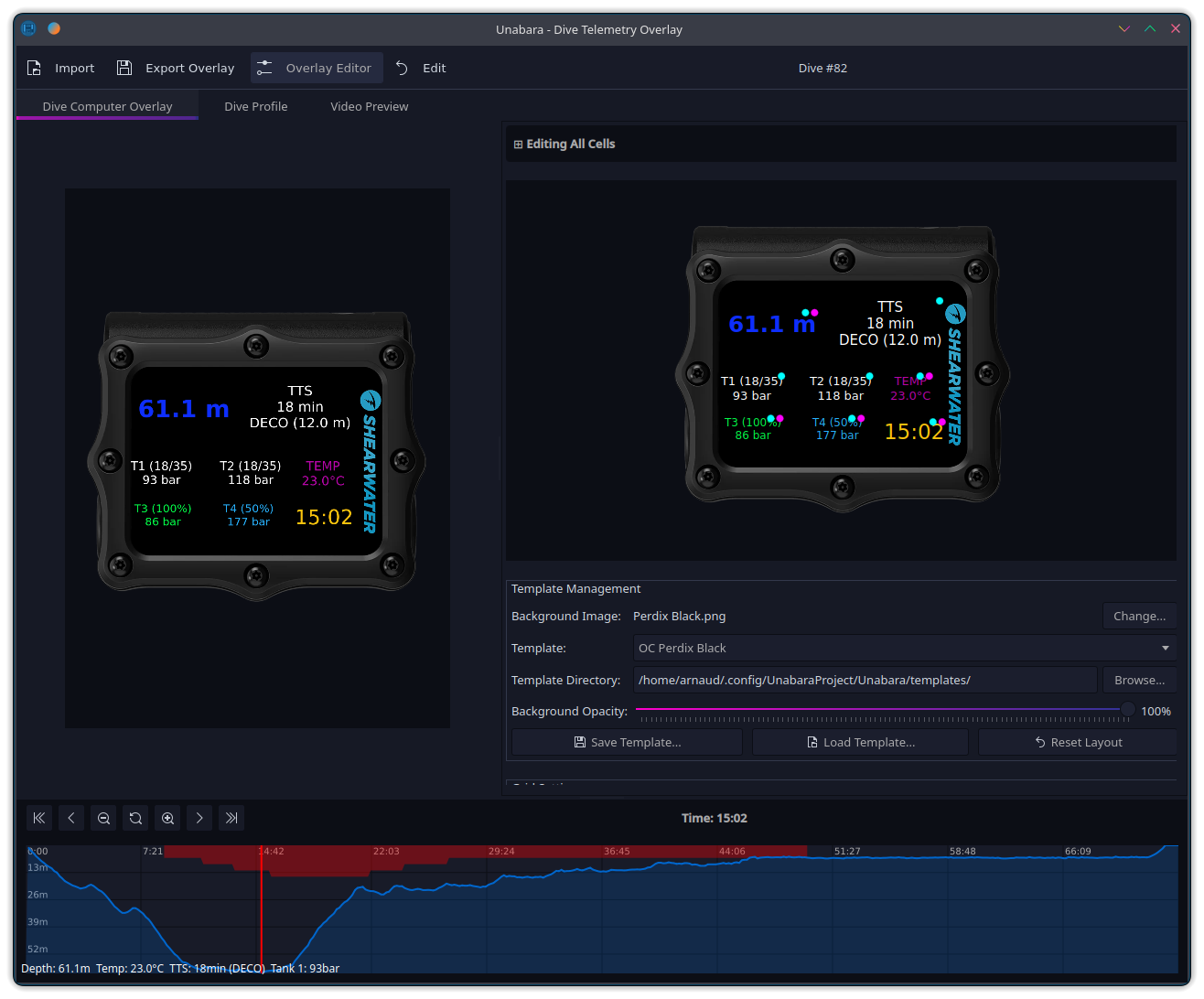Open the Template dropdown showing OC Perdix Black

coord(904,648)
